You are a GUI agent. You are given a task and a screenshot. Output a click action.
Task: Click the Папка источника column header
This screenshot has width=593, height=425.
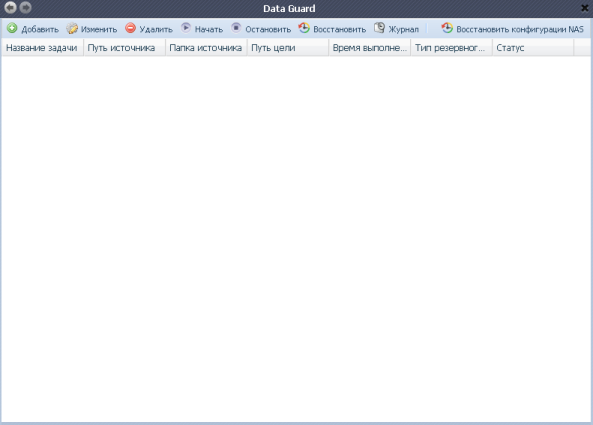[x=206, y=48]
